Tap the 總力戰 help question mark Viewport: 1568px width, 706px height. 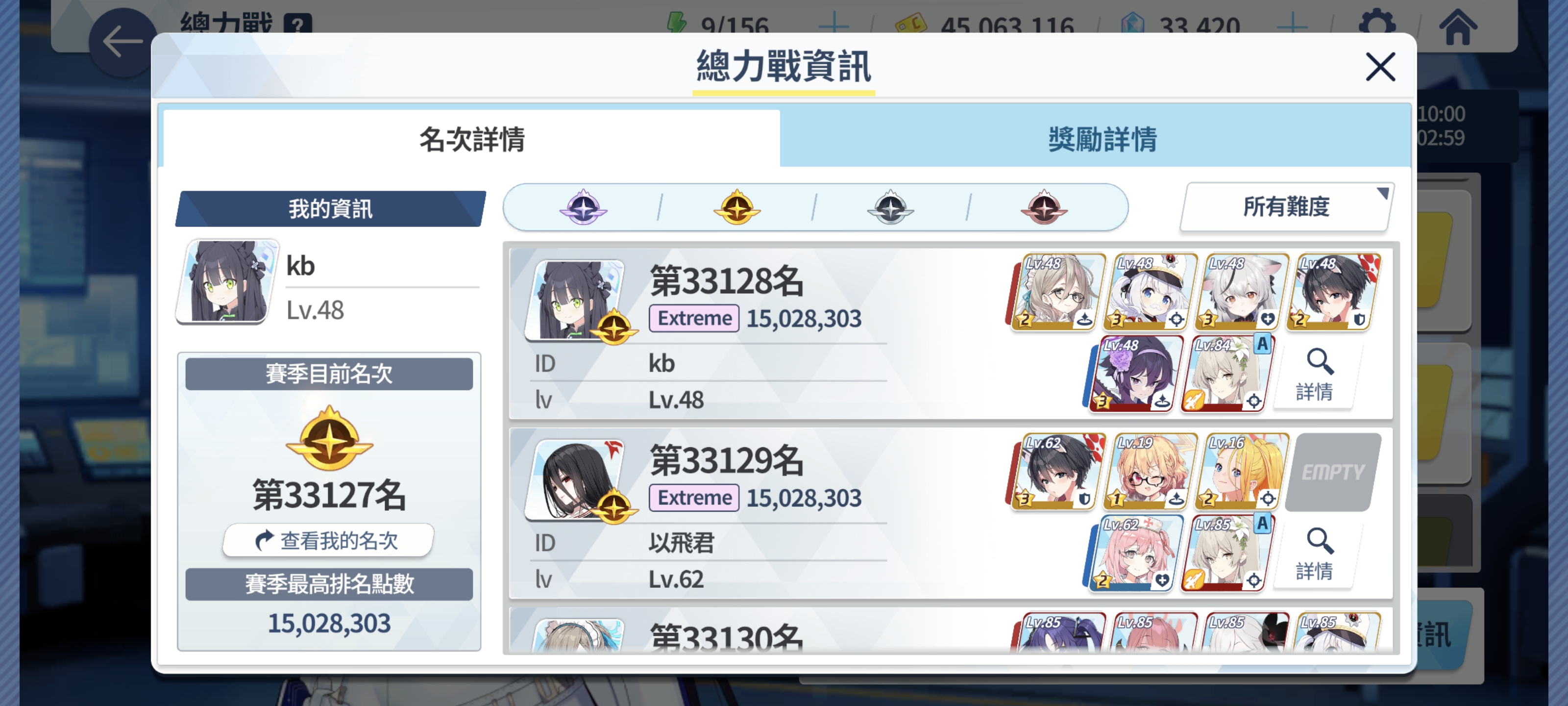(x=297, y=25)
